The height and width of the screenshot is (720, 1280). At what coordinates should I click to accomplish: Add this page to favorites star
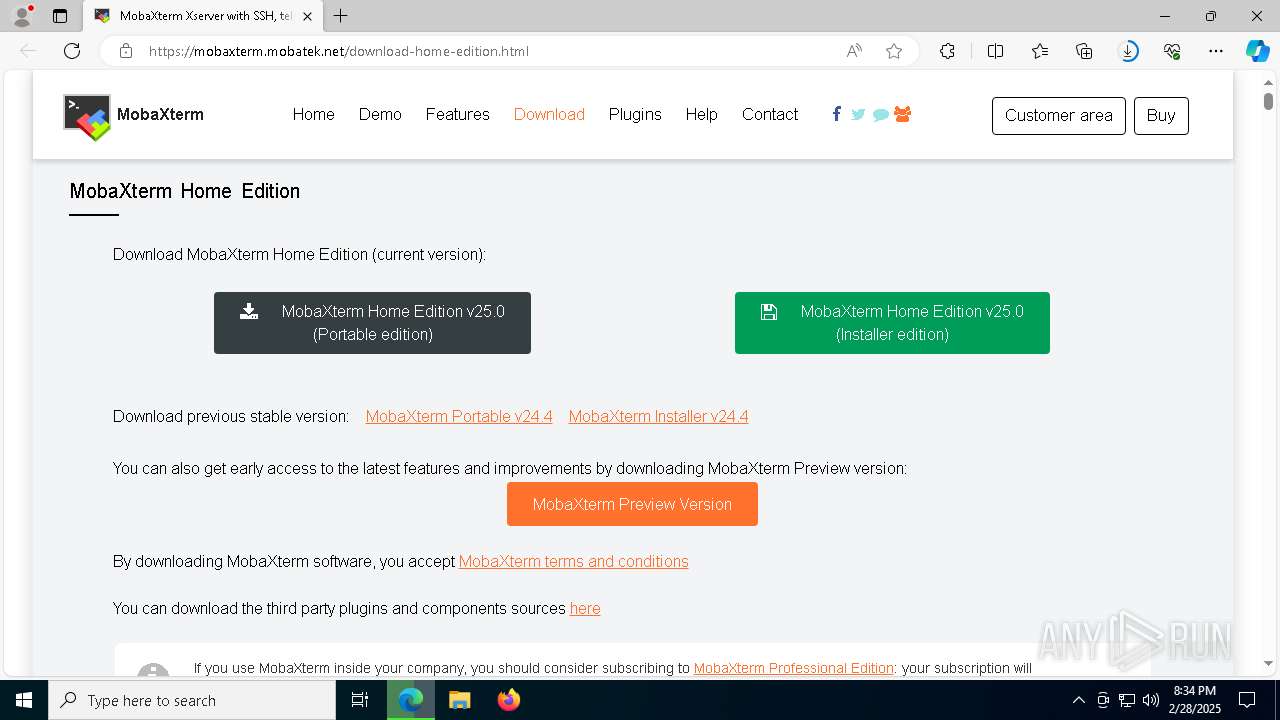894,51
